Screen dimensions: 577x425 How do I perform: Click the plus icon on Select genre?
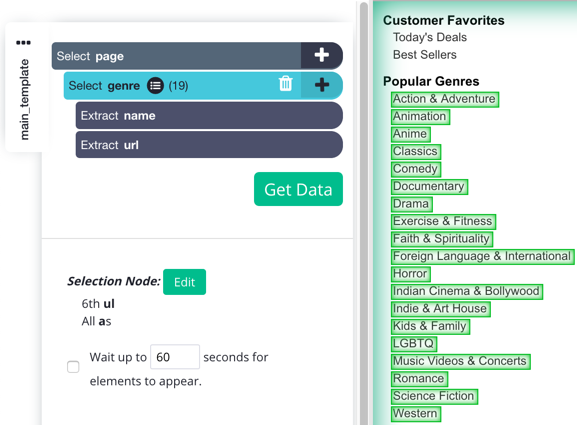tap(322, 85)
